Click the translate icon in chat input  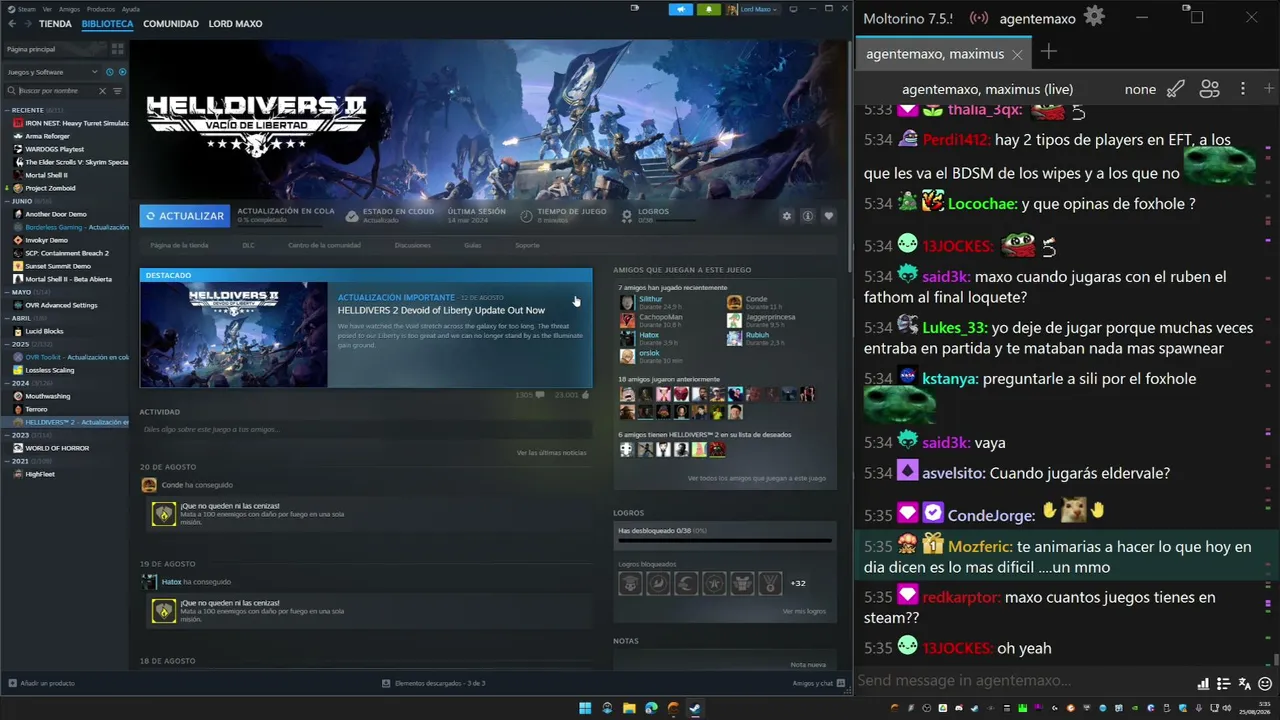coord(1244,683)
